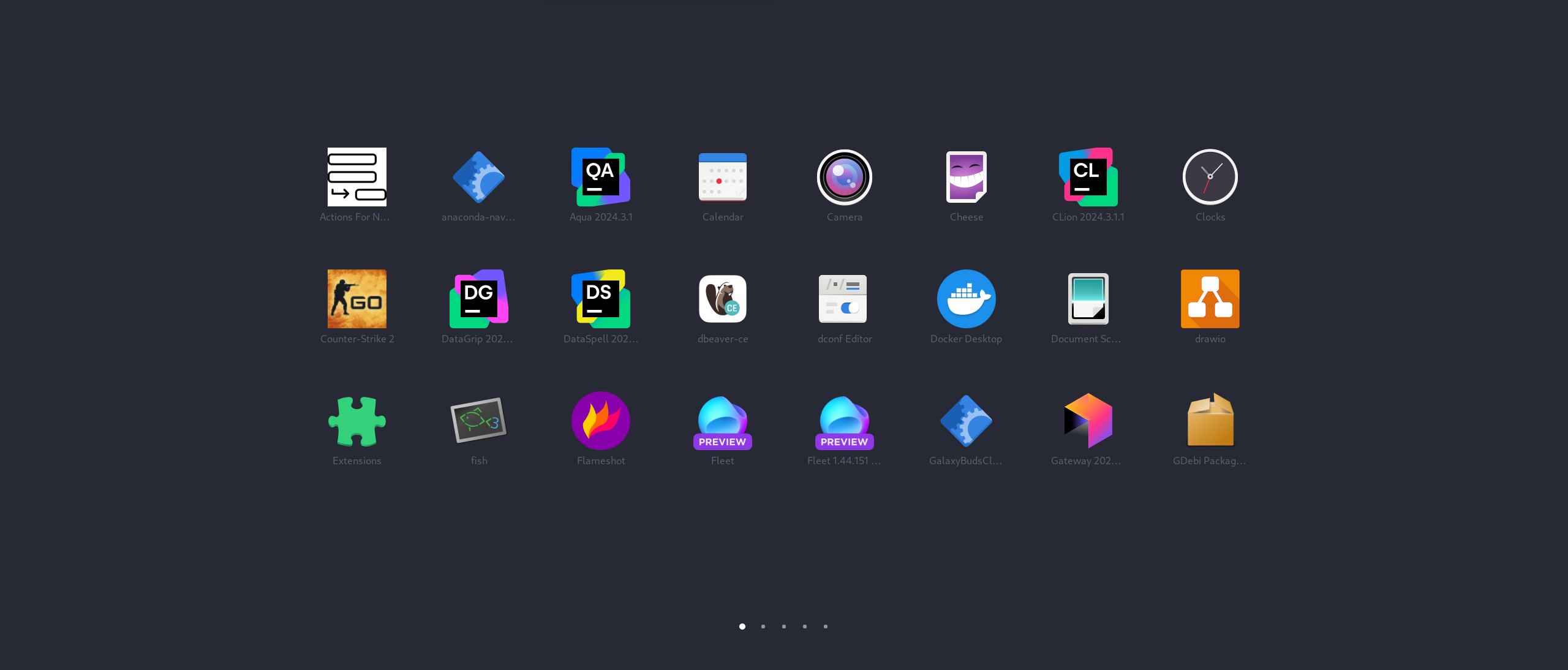Open dconf Editor
The width and height of the screenshot is (1568, 670).
[844, 299]
